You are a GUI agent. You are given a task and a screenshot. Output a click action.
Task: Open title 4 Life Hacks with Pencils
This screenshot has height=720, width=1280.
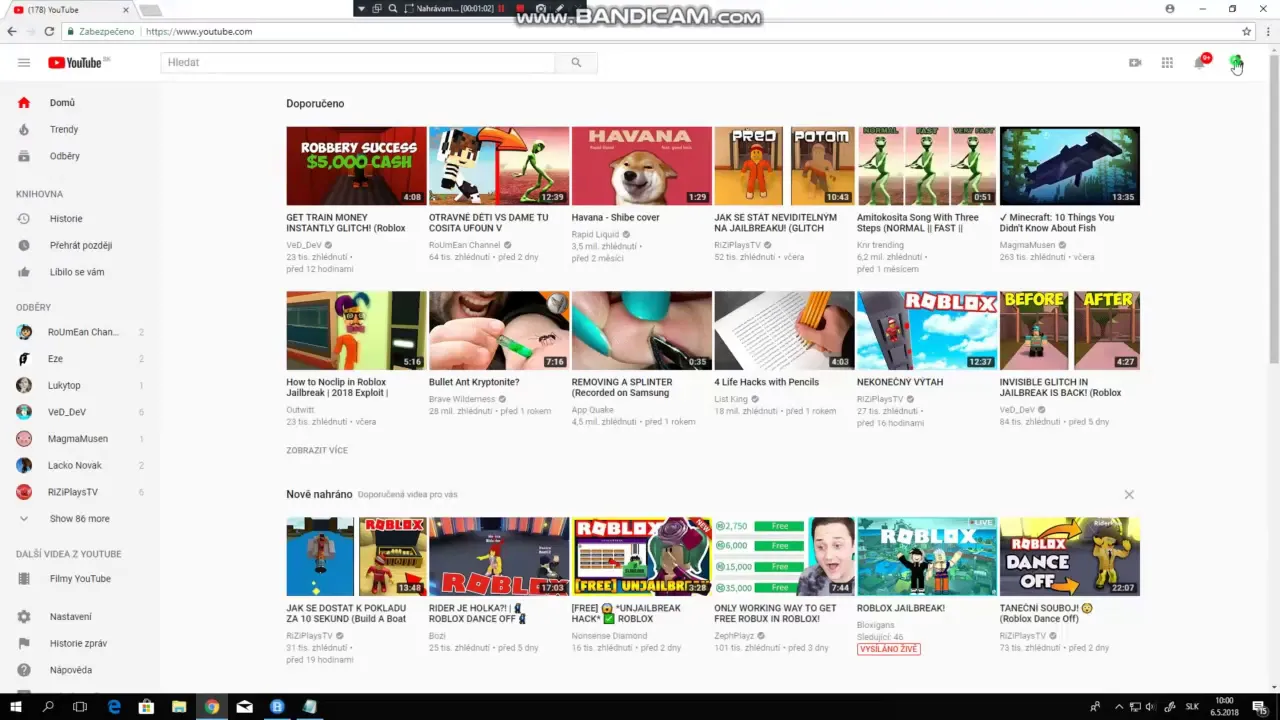767,382
